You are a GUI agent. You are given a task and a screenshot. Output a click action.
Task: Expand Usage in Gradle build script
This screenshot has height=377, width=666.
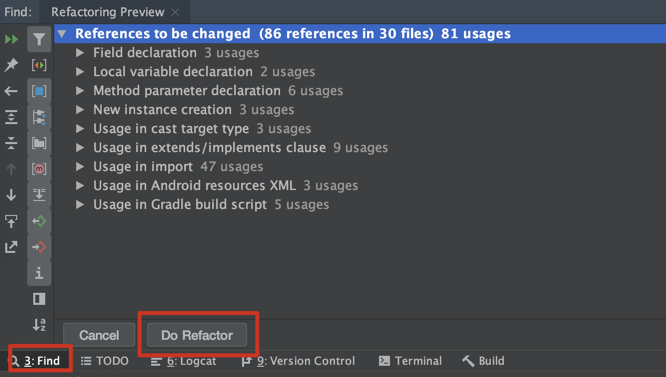click(80, 204)
